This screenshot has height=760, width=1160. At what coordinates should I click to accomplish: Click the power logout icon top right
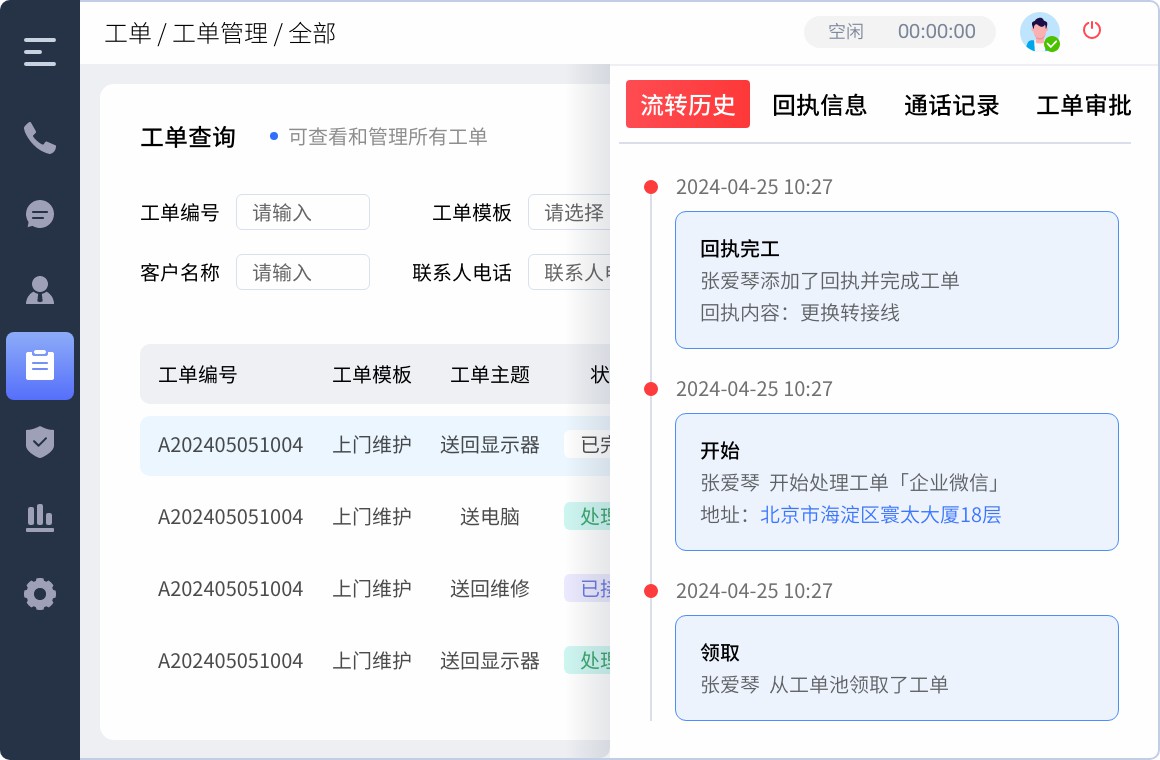1092,31
